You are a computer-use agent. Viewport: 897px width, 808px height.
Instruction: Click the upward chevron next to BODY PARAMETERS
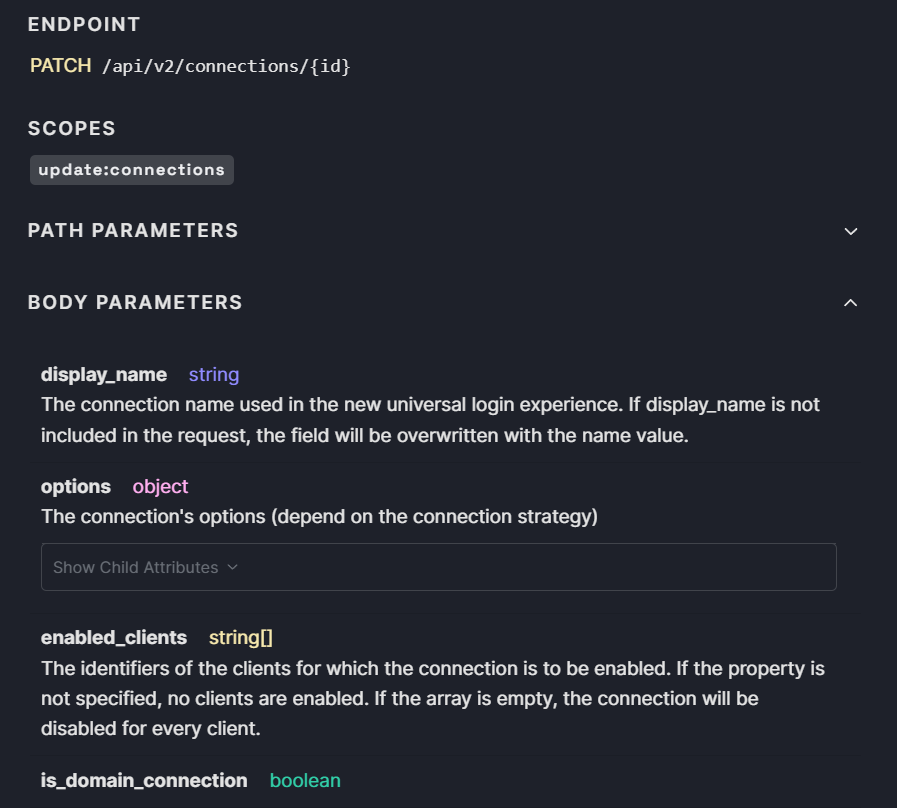(x=851, y=303)
